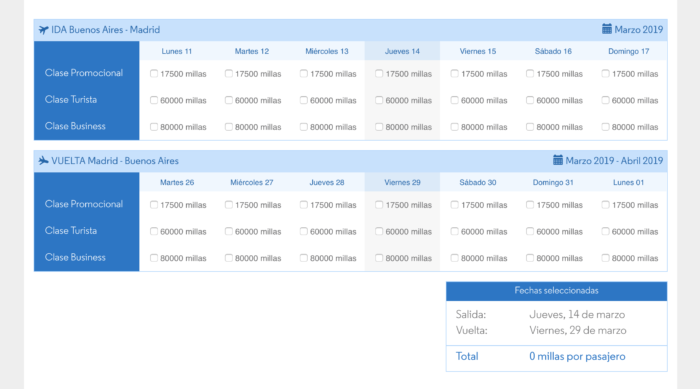The width and height of the screenshot is (700, 389).
Task: Check IDA Clase Promocional for Lunes 11
Action: point(154,73)
